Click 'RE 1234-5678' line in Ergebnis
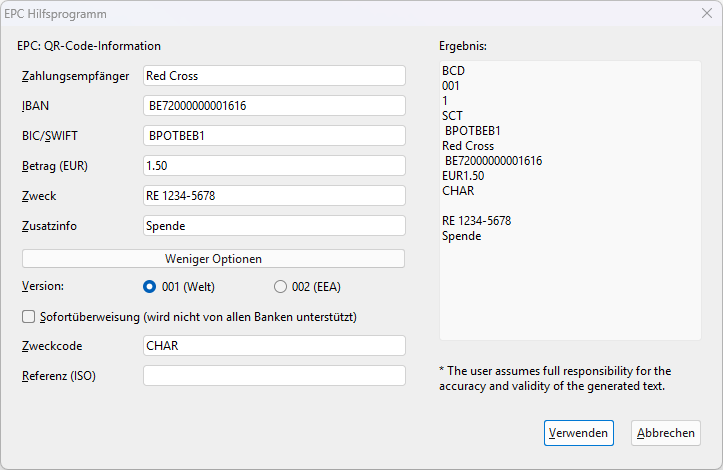Screen dimensions: 723x470 pyautogui.click(x=477, y=220)
